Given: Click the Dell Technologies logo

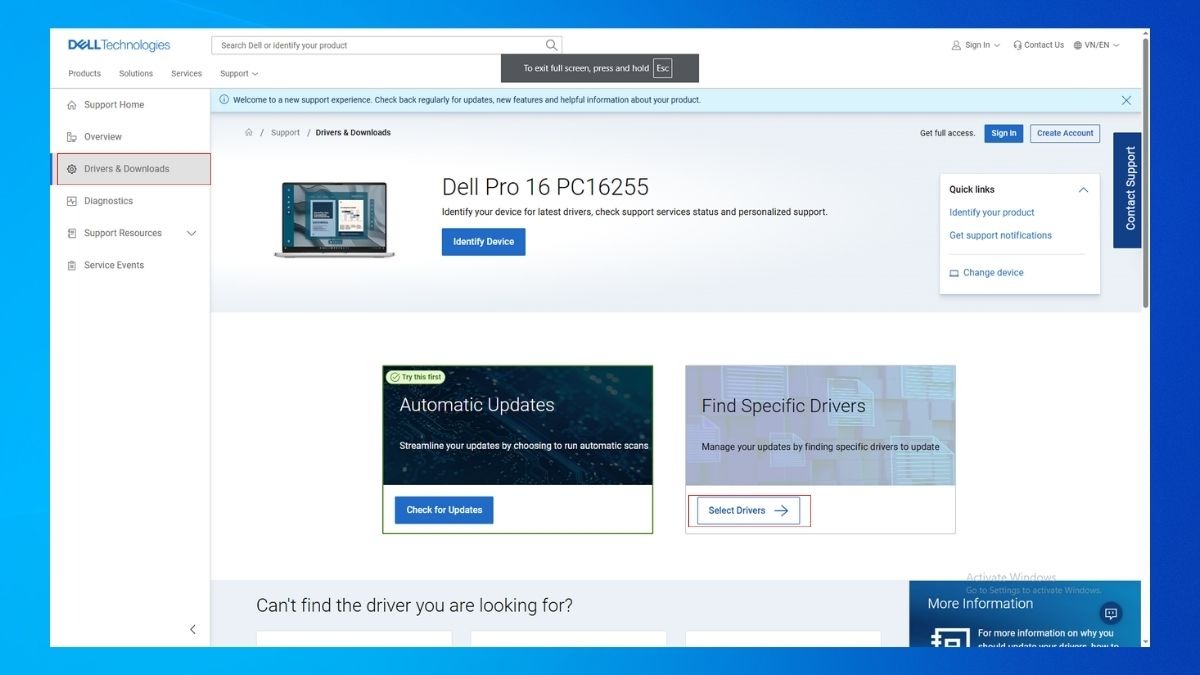Looking at the screenshot, I should [119, 45].
